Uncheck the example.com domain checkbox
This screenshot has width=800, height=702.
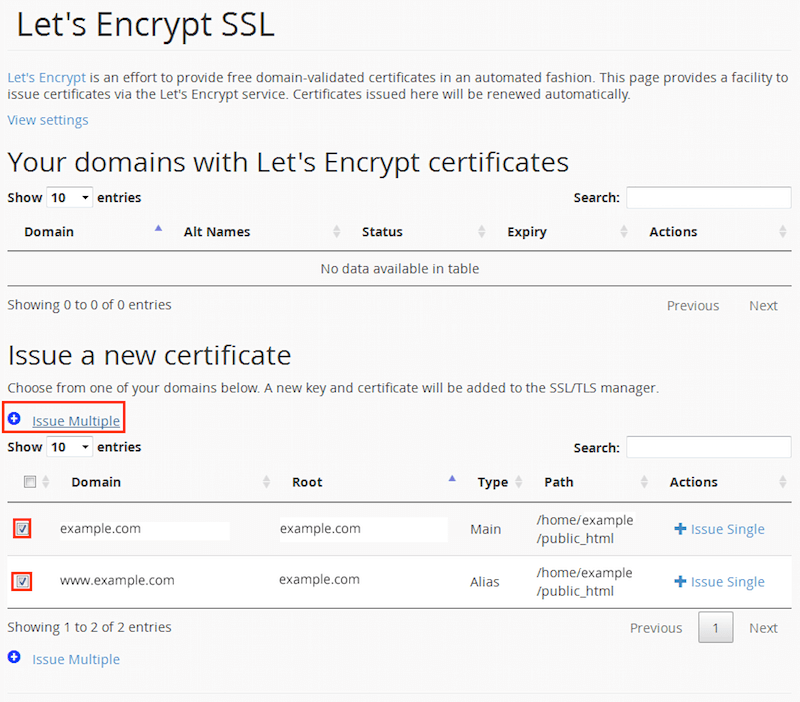point(23,529)
